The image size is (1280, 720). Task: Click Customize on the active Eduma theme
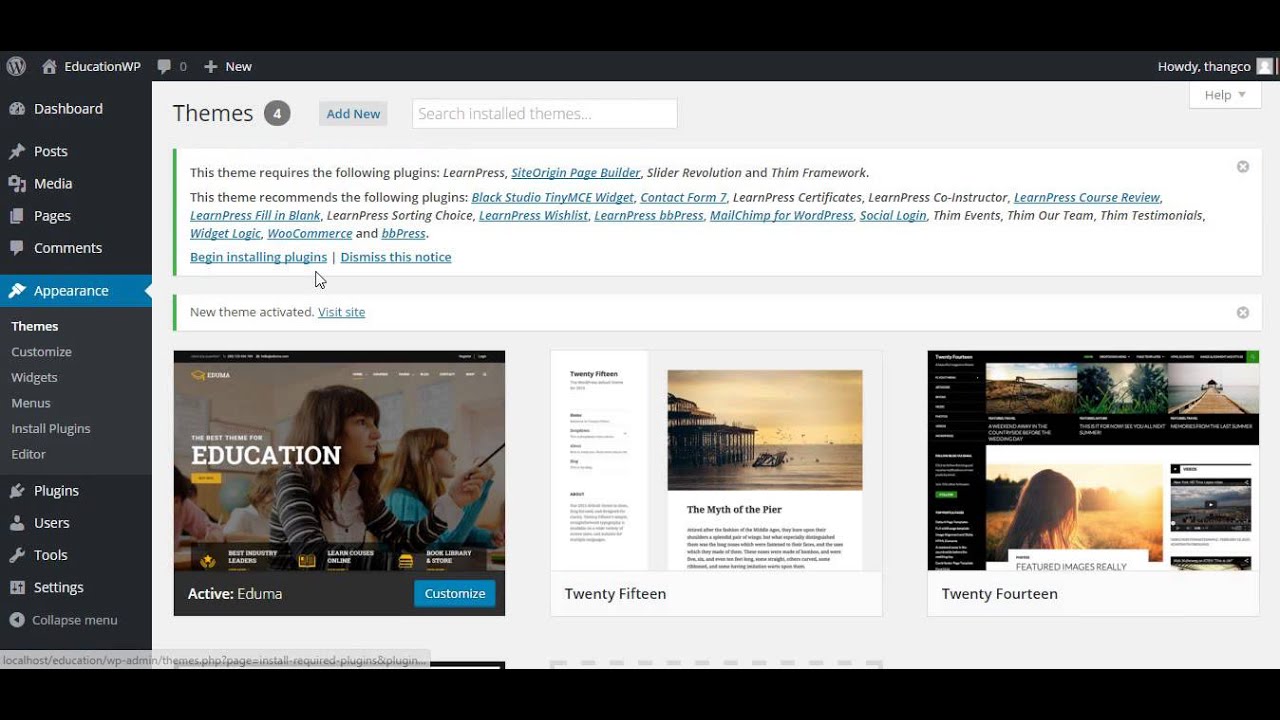click(455, 593)
